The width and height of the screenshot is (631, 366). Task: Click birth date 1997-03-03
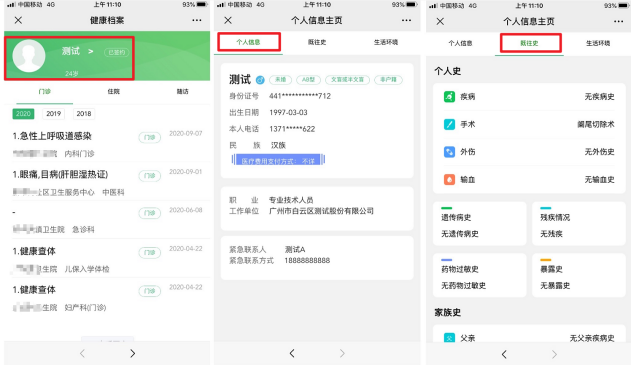[289, 112]
